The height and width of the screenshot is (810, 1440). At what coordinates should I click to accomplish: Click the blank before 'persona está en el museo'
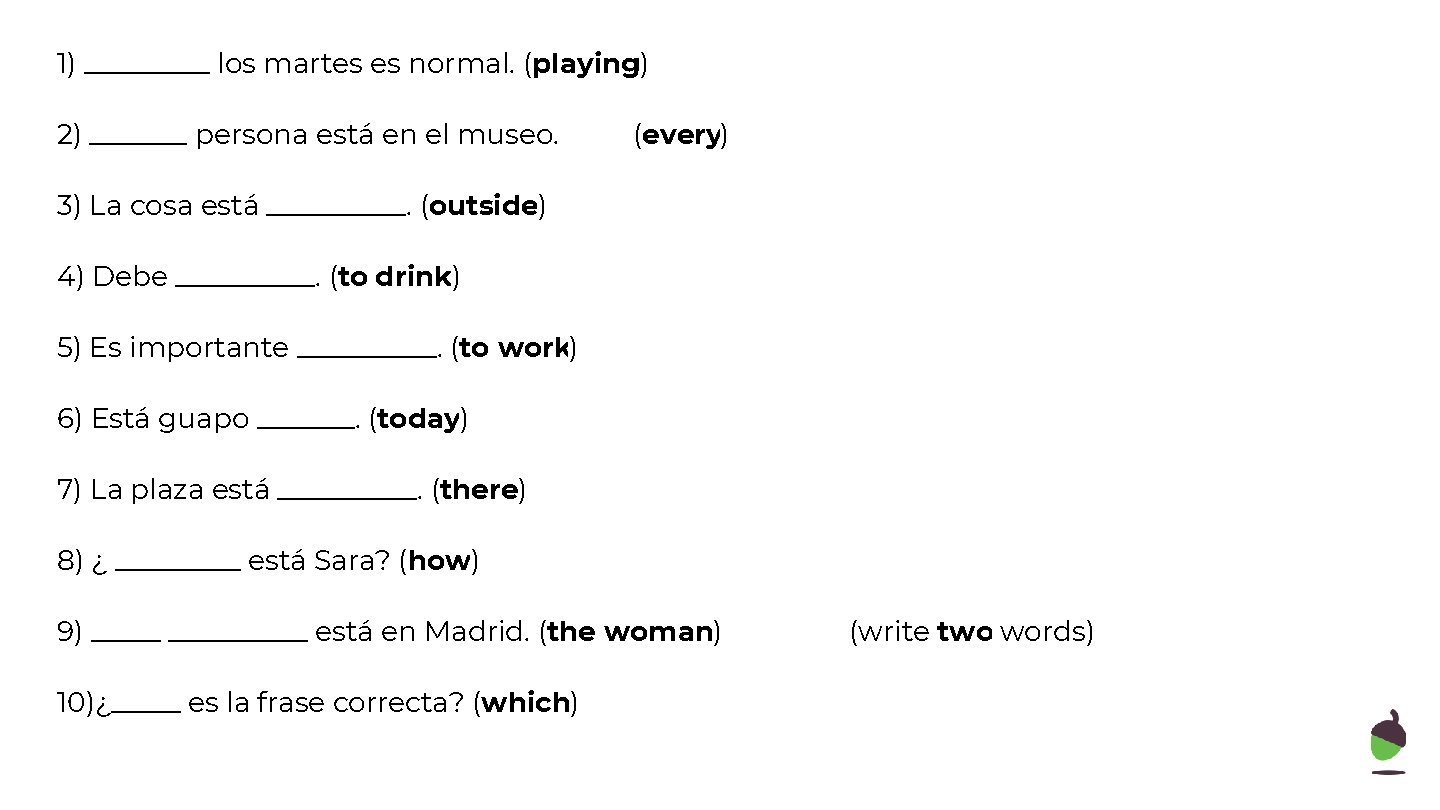(x=138, y=142)
